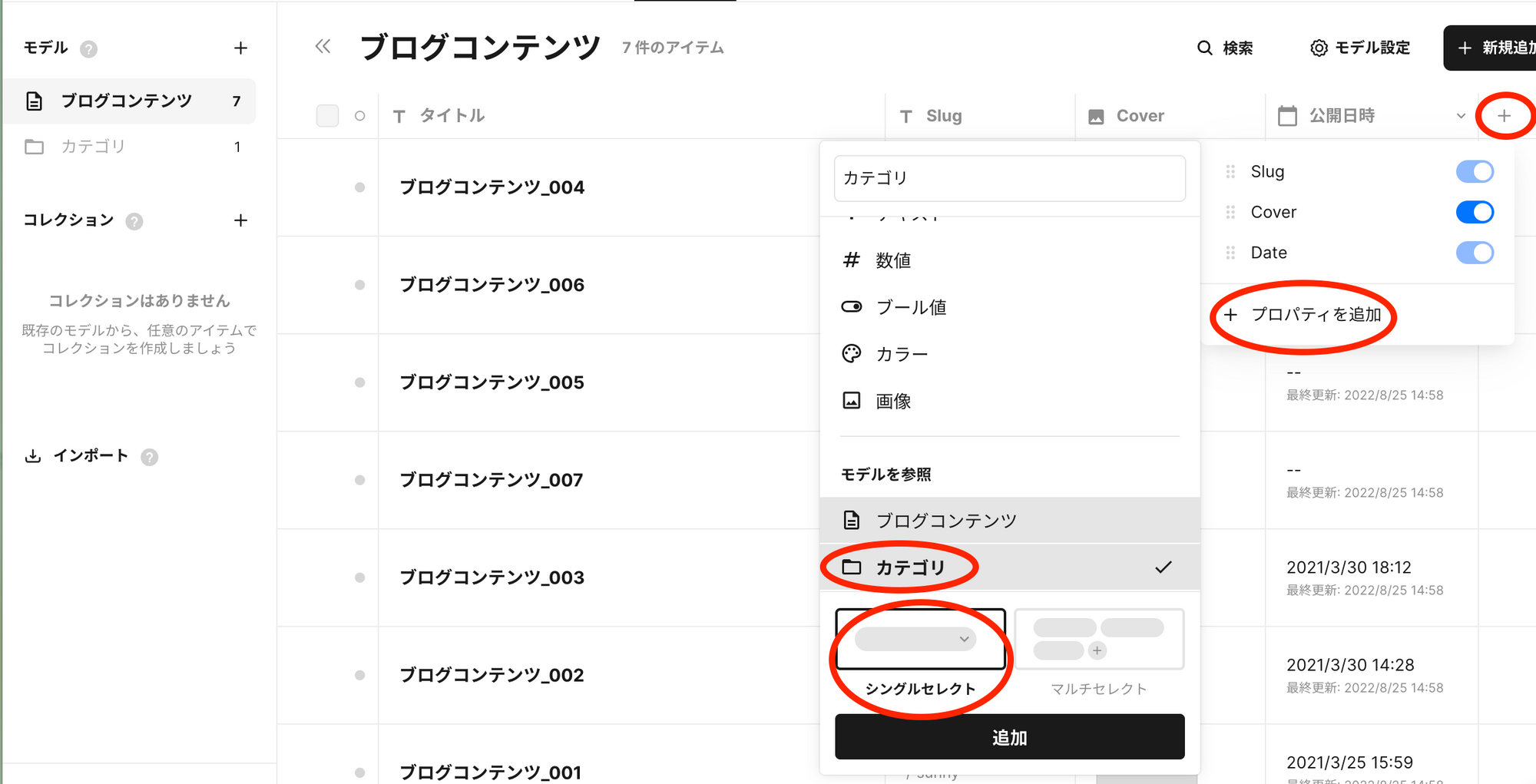Select 数値 property type
This screenshot has width=1536, height=784.
(1010, 260)
